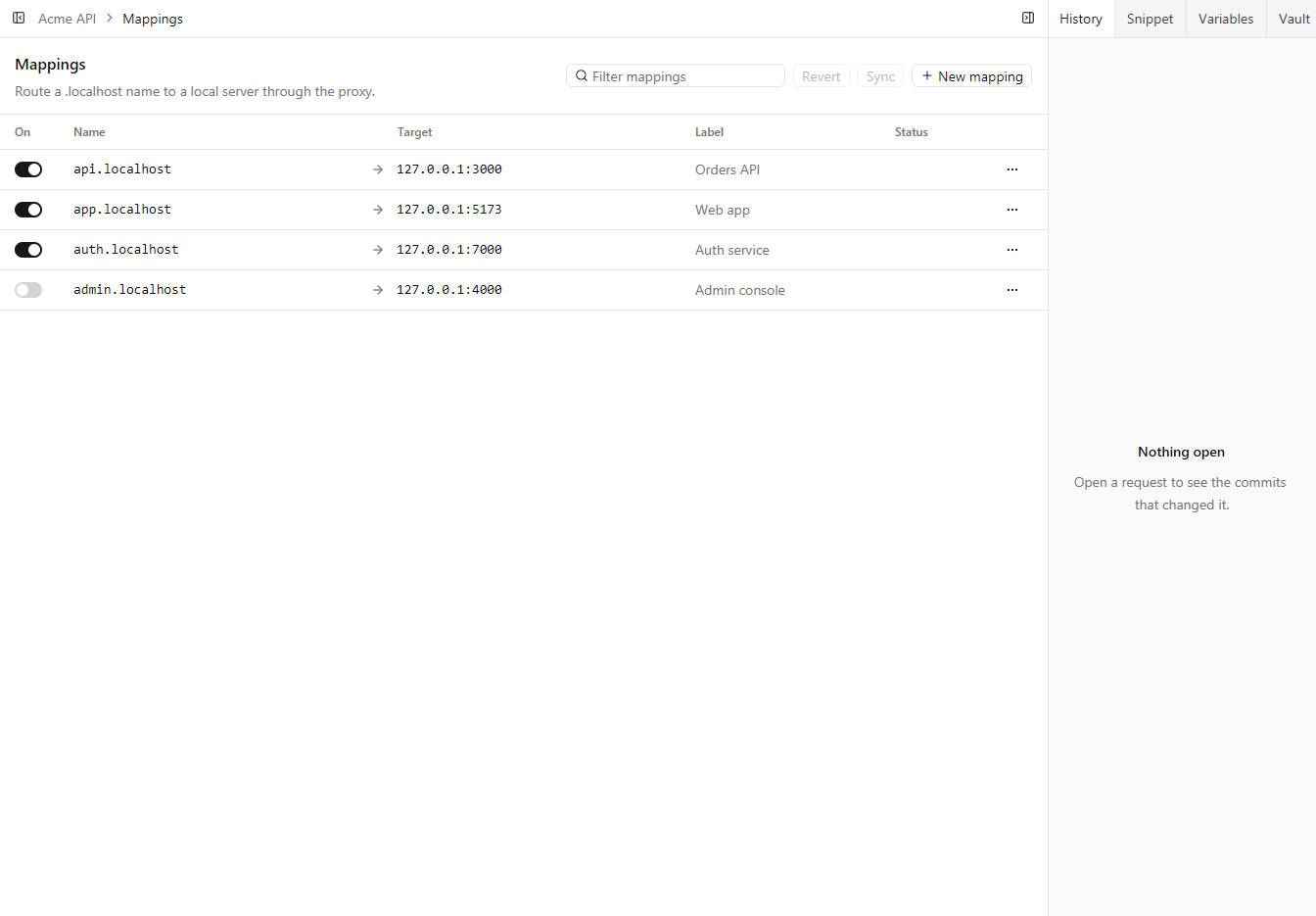1316x916 pixels.
Task: Click the Orders API label
Action: [728, 169]
